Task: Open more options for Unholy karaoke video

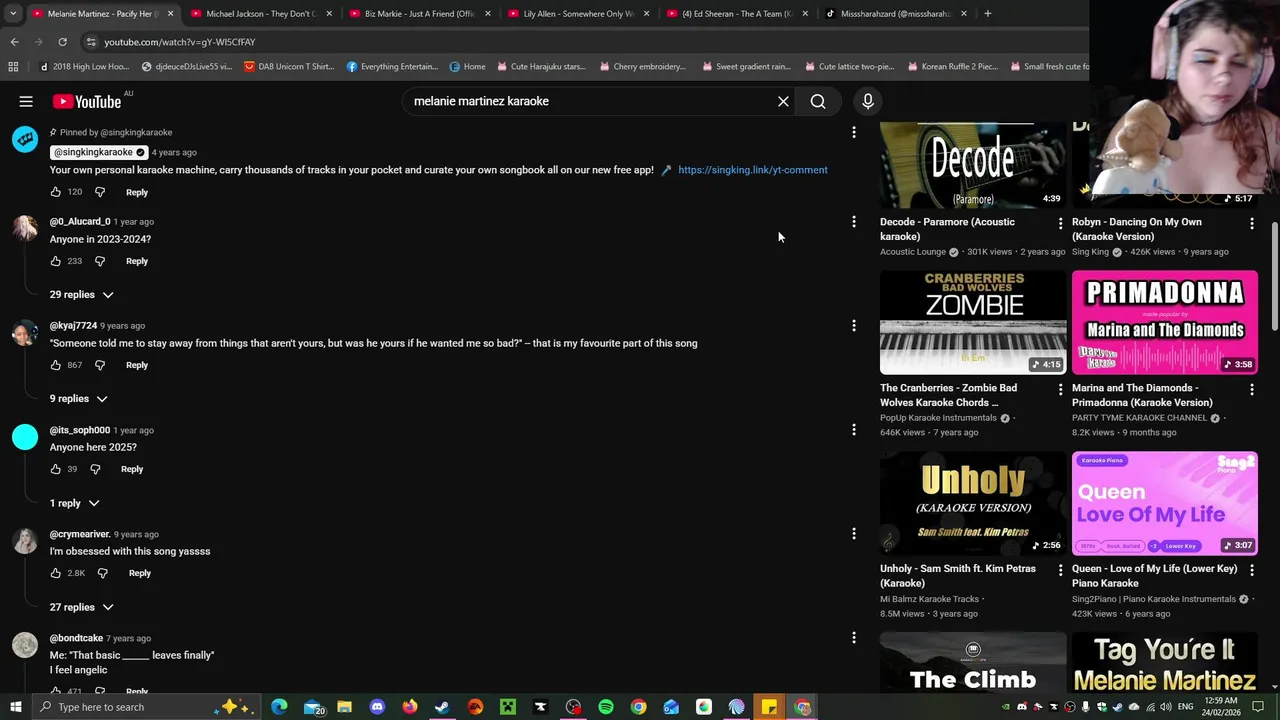Action: click(1060, 570)
